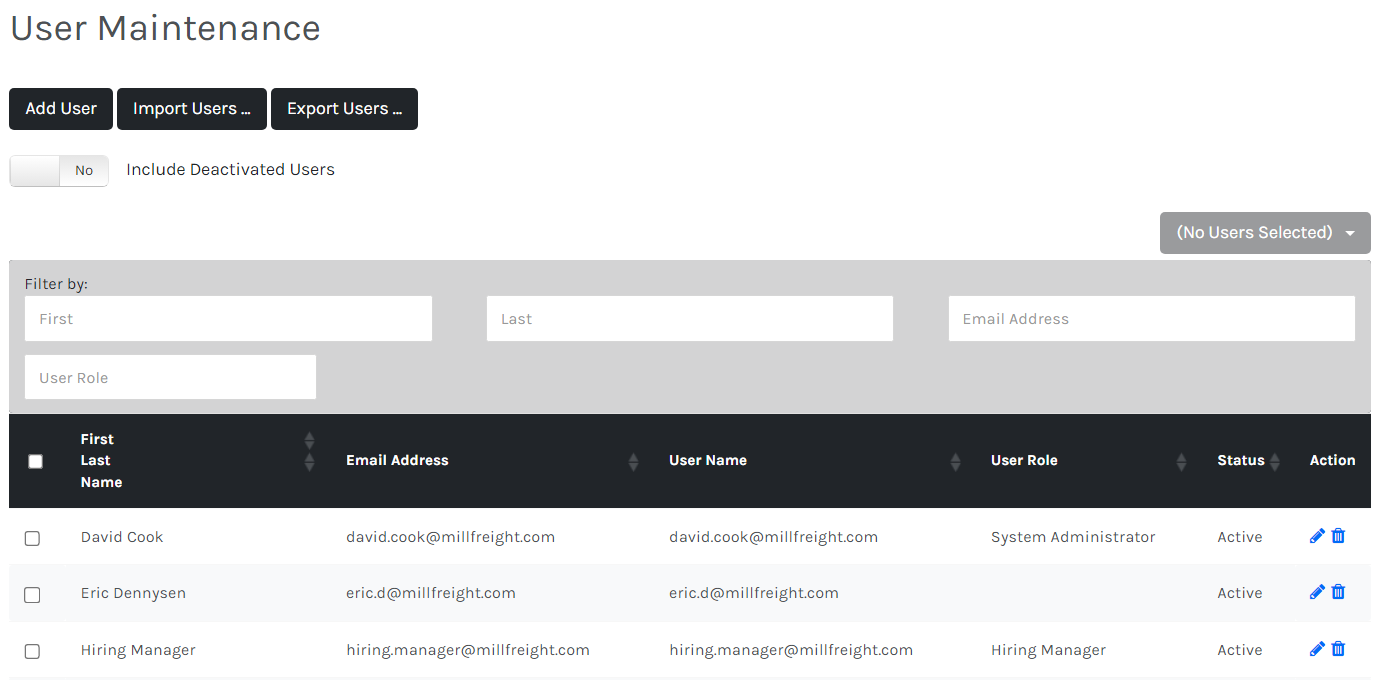Click the Active status of Eric Dennysen
The width and height of the screenshot is (1386, 680).
[x=1240, y=593]
